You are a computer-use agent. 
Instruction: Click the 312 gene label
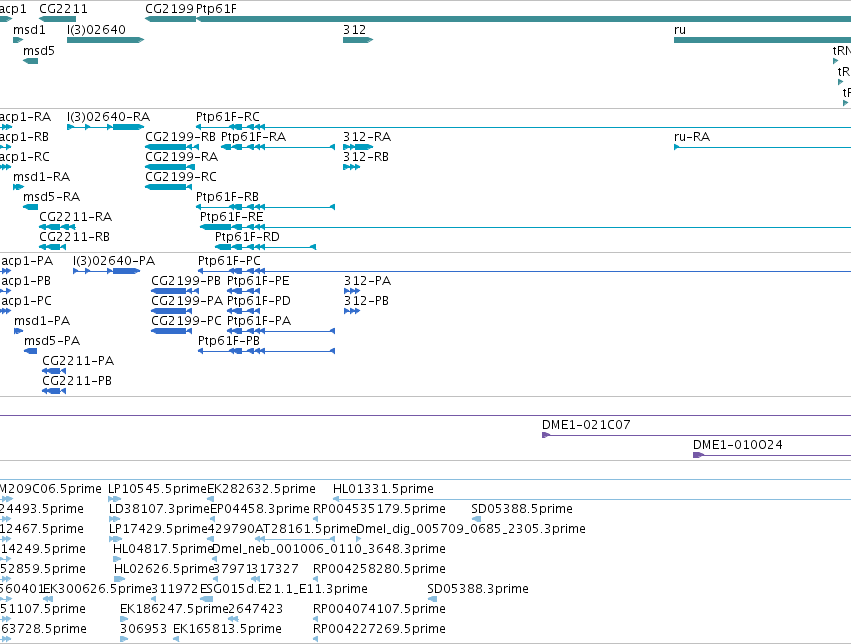coord(354,30)
